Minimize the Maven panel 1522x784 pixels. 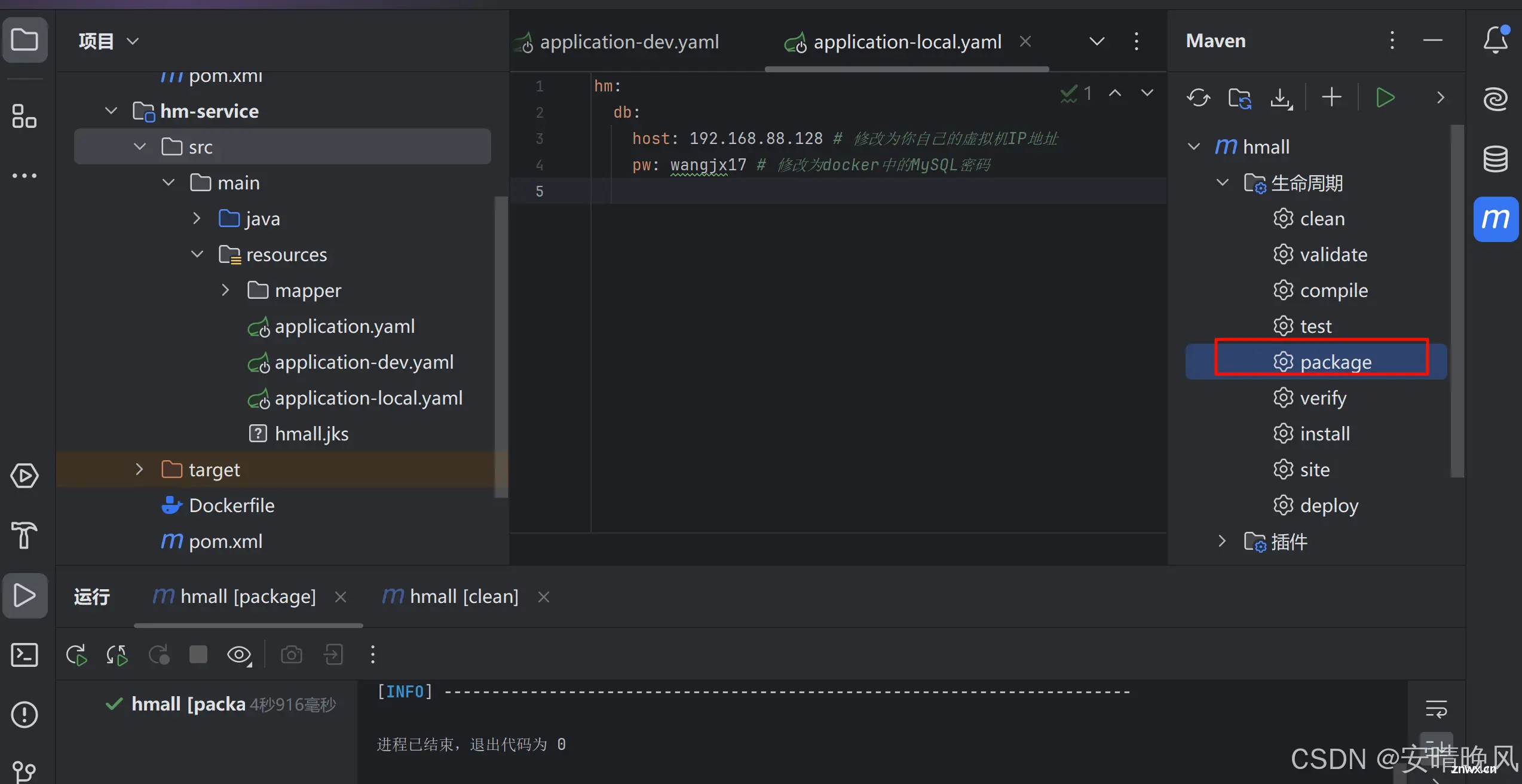click(1433, 41)
